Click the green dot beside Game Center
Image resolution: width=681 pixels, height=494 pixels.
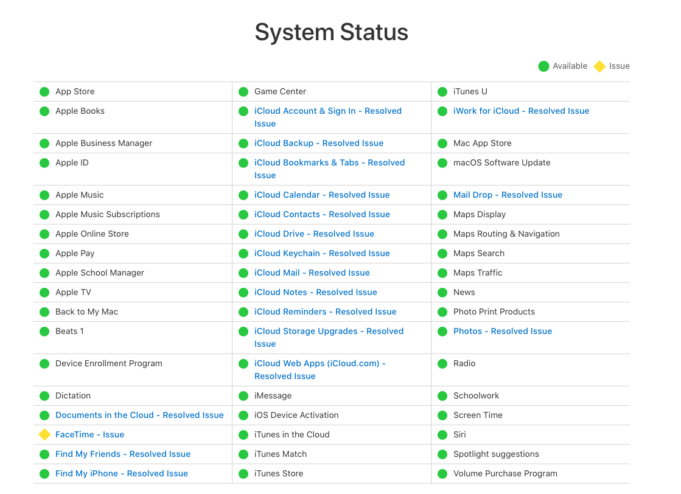[243, 92]
